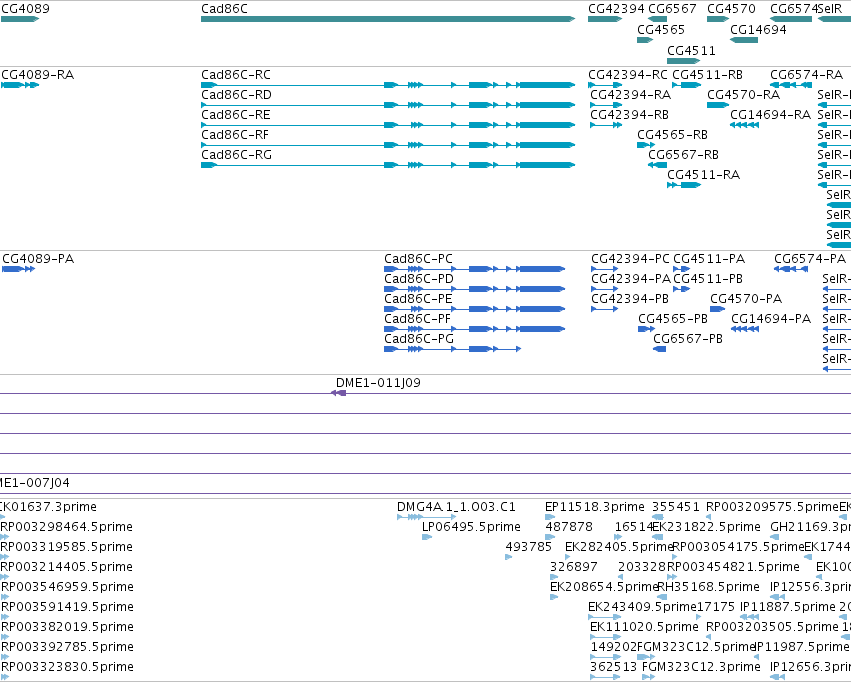This screenshot has width=851, height=682.
Task: Select the CG42394-RB transcript label
Action: tap(630, 115)
